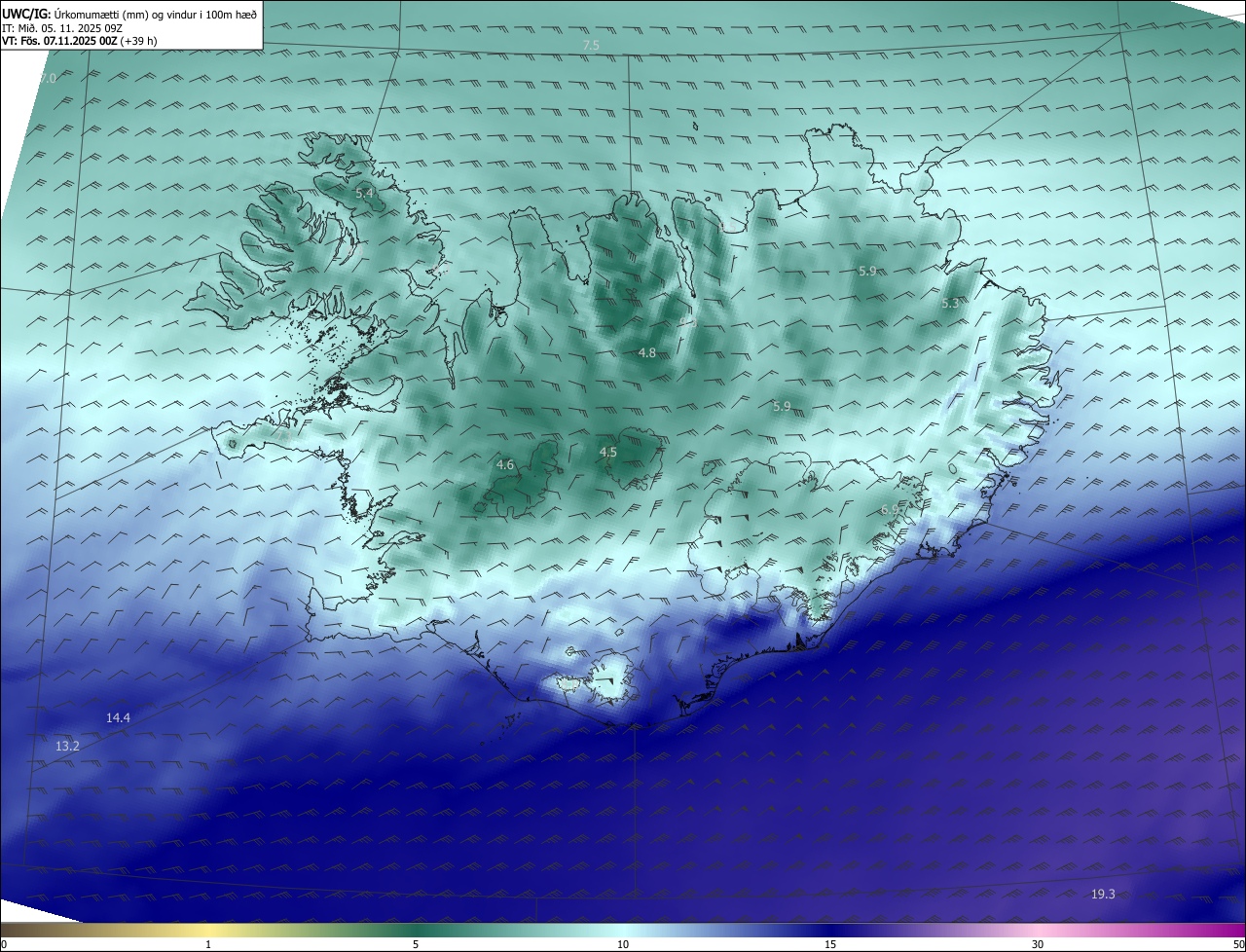Click the 19.3 value in the corner
The width and height of the screenshot is (1246, 952).
point(1103,894)
